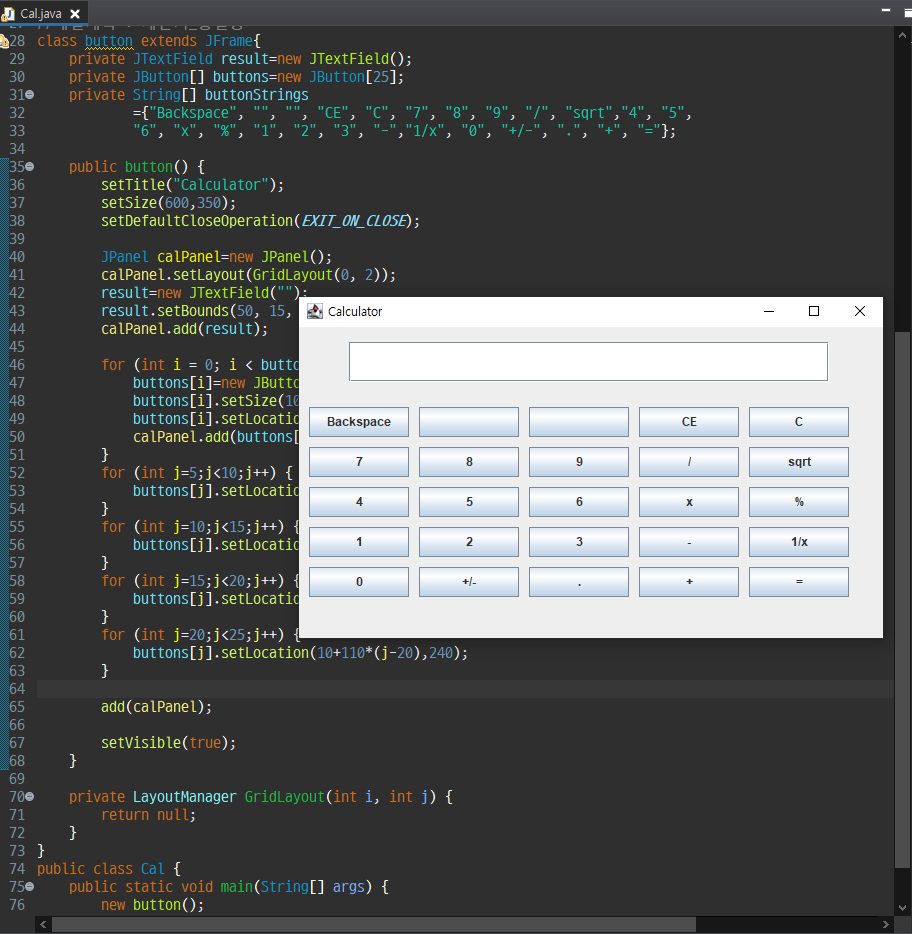Click 'add(calPanel);' on line 65
Image resolution: width=912 pixels, height=934 pixels.
pyautogui.click(x=156, y=707)
